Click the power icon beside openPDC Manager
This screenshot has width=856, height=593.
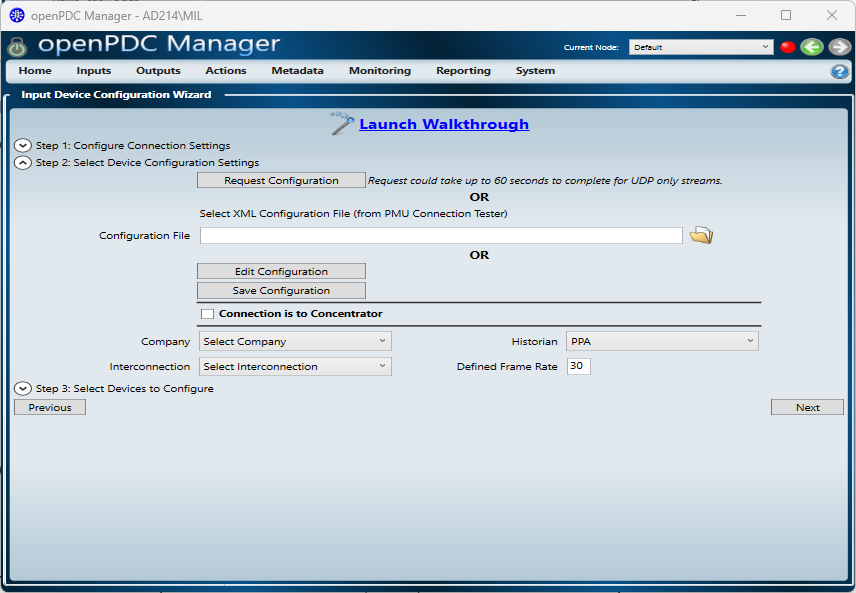[17, 47]
